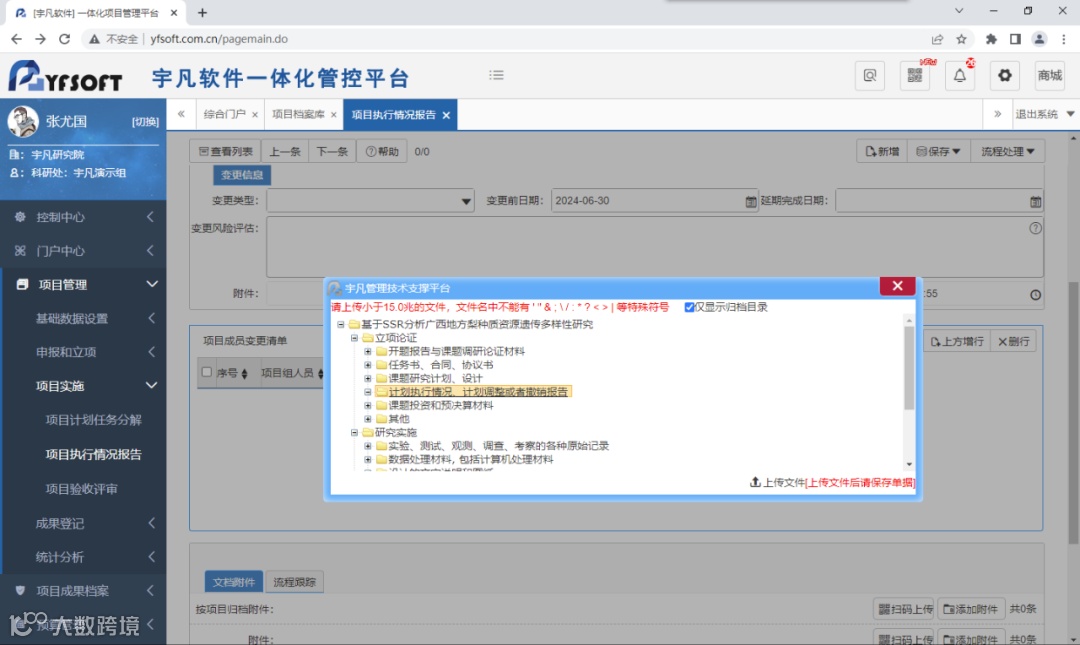The width and height of the screenshot is (1080, 645).
Task: Expand 成果登记 submenu
Action: [x=83, y=523]
